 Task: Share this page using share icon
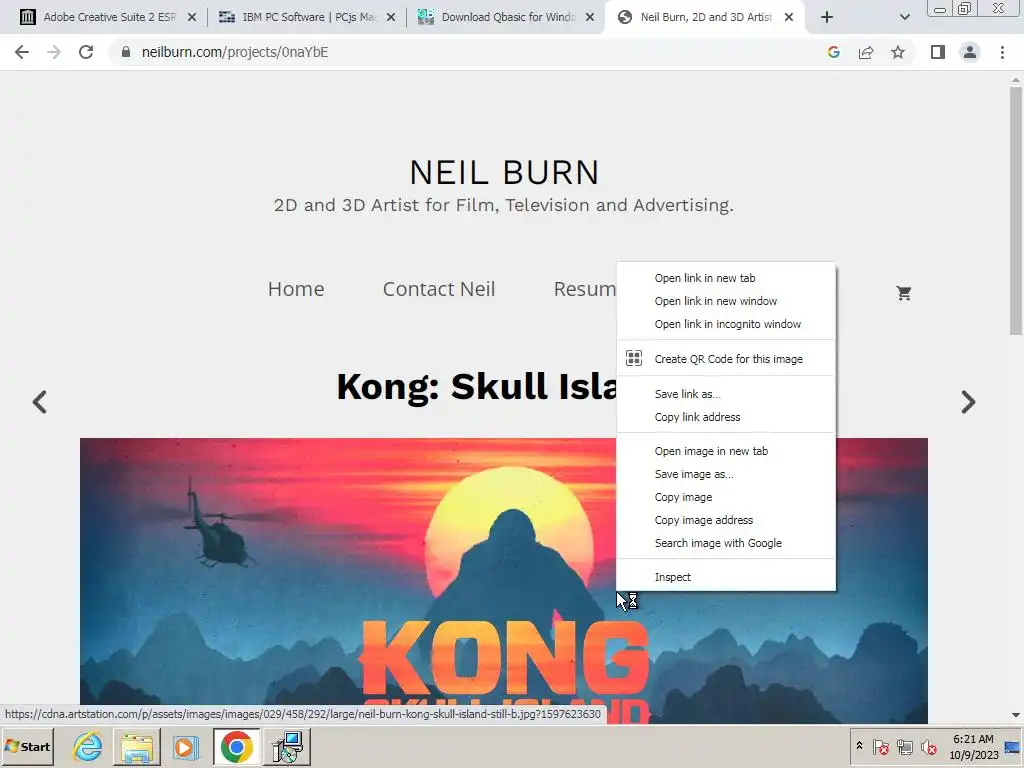coord(866,52)
